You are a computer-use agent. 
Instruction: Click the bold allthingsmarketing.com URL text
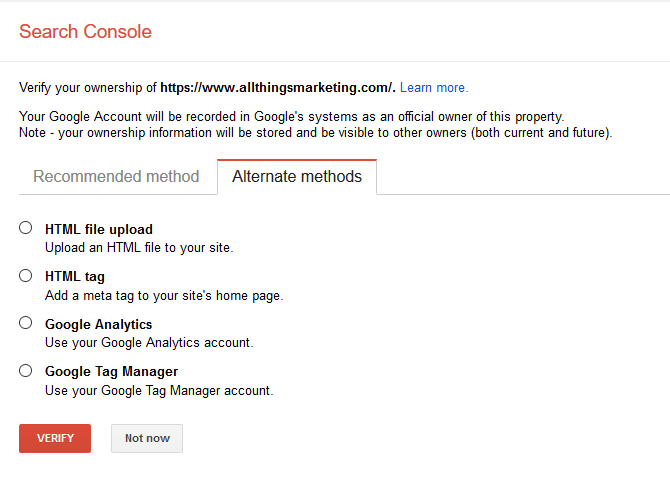[278, 88]
